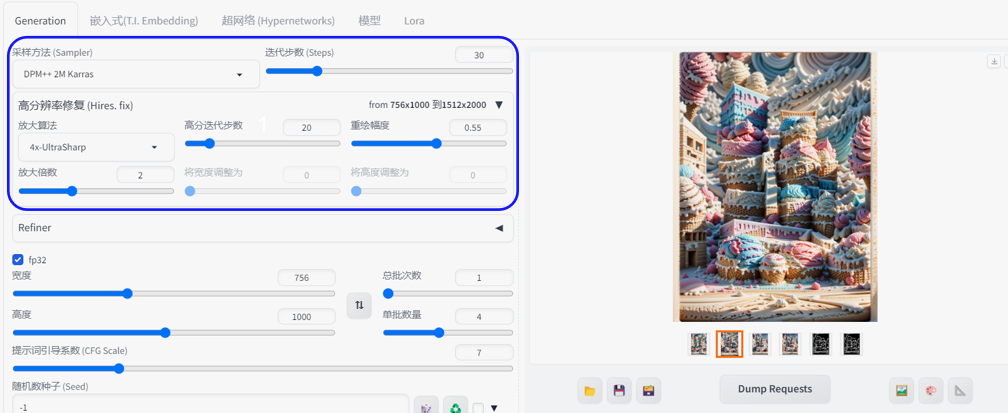This screenshot has width=1008, height=413.
Task: Click the zip archive save icon
Action: pyautogui.click(x=649, y=390)
